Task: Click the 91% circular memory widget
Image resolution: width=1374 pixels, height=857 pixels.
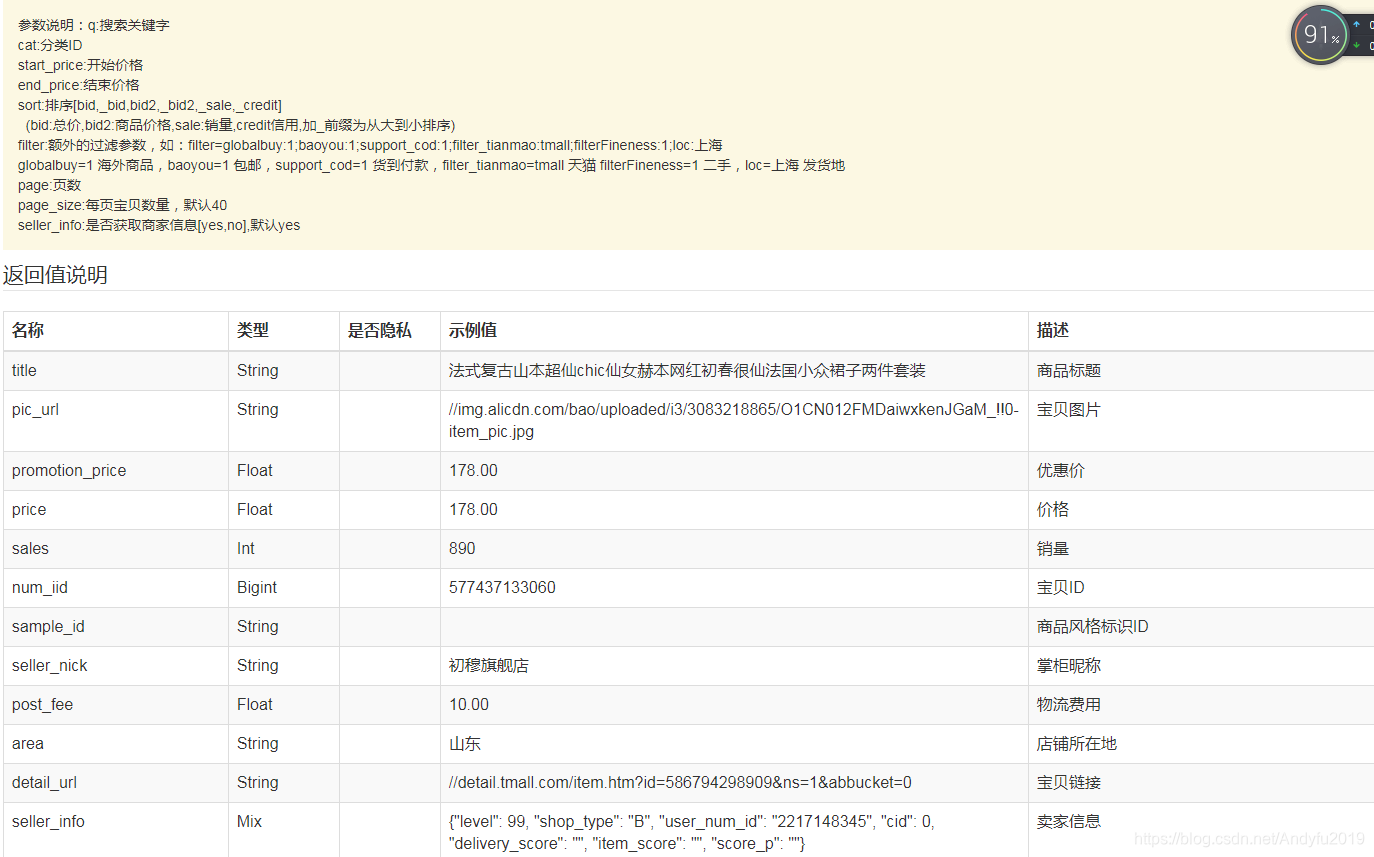Action: coord(1321,35)
